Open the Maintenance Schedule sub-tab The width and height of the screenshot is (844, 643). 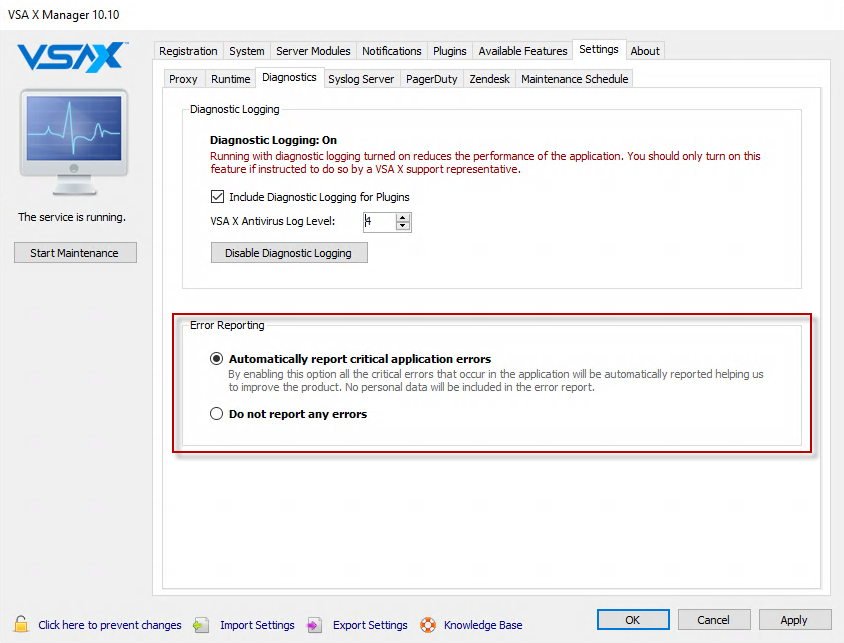574,79
